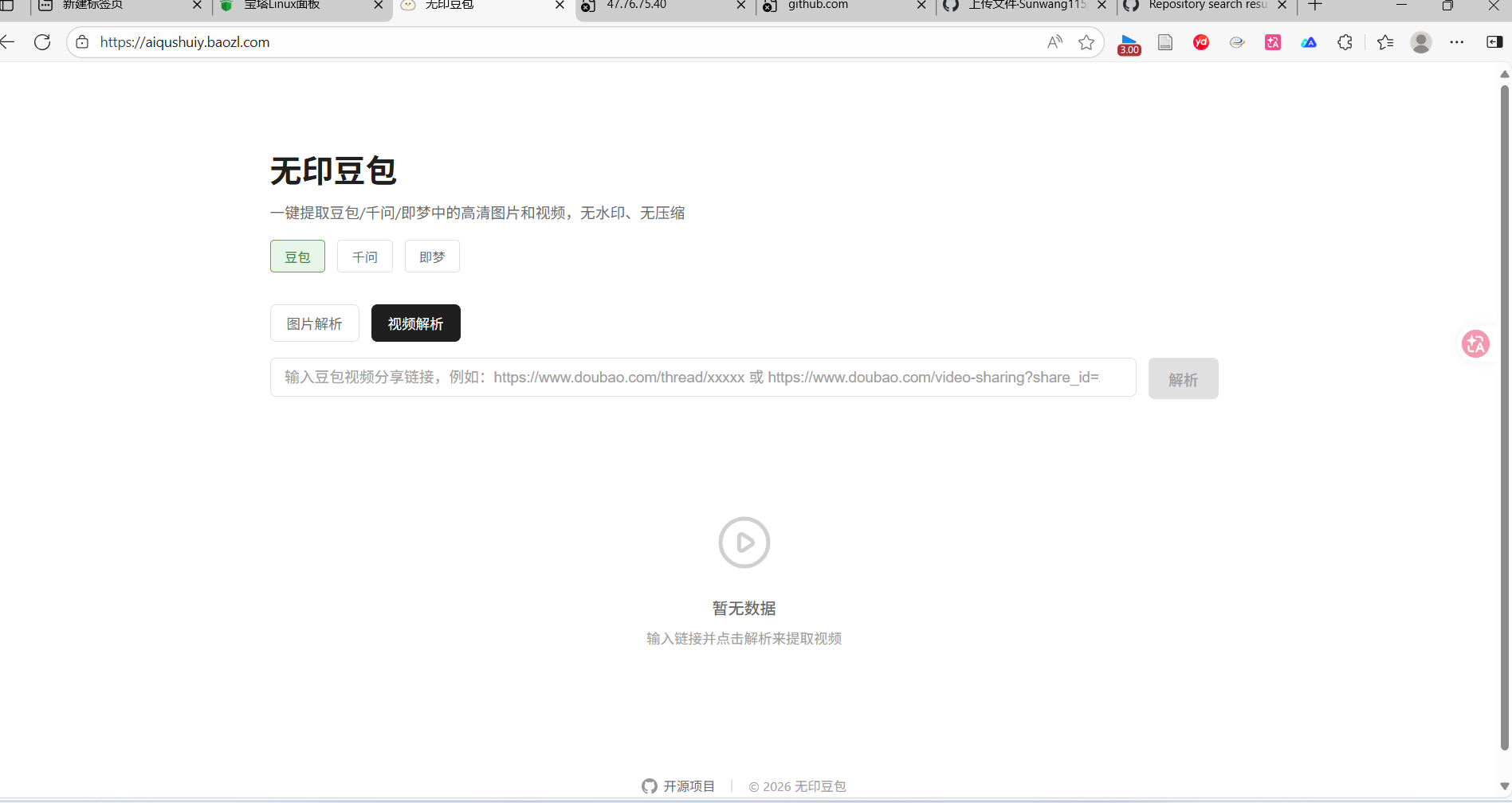Click the 暂无数据 empty-state text
1512x803 pixels.
744,609
